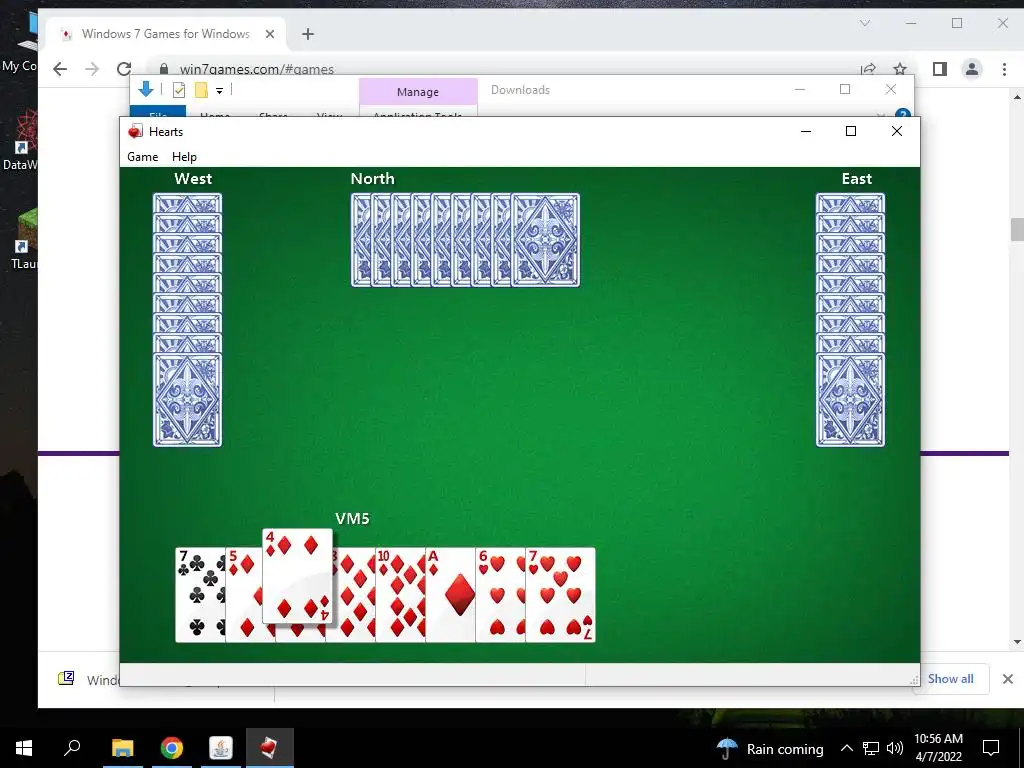Click West player's top face-down card
Viewport: 1024px width, 768px height.
pyautogui.click(x=187, y=202)
